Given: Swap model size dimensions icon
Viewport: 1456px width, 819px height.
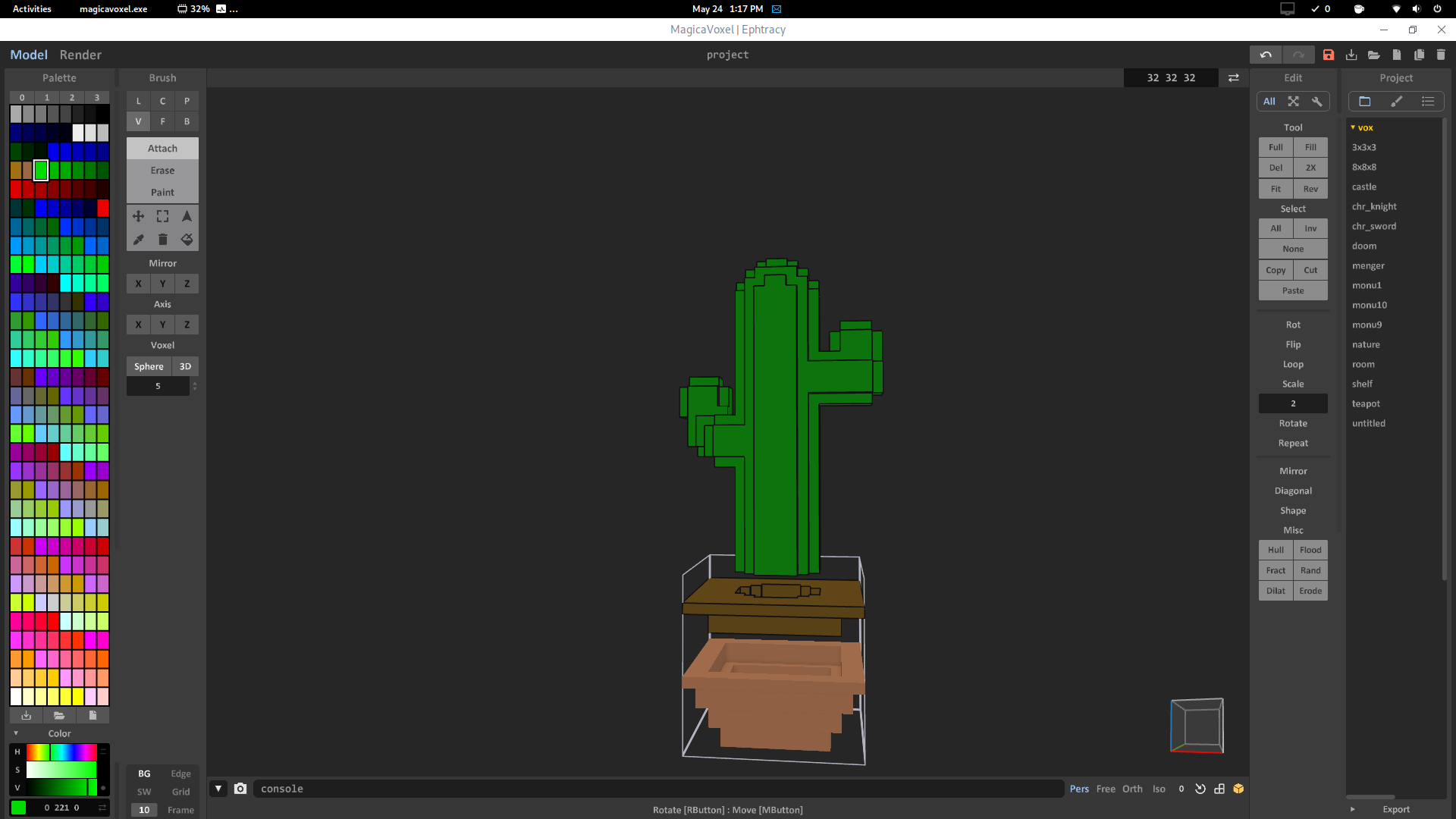Looking at the screenshot, I should click(x=1234, y=78).
